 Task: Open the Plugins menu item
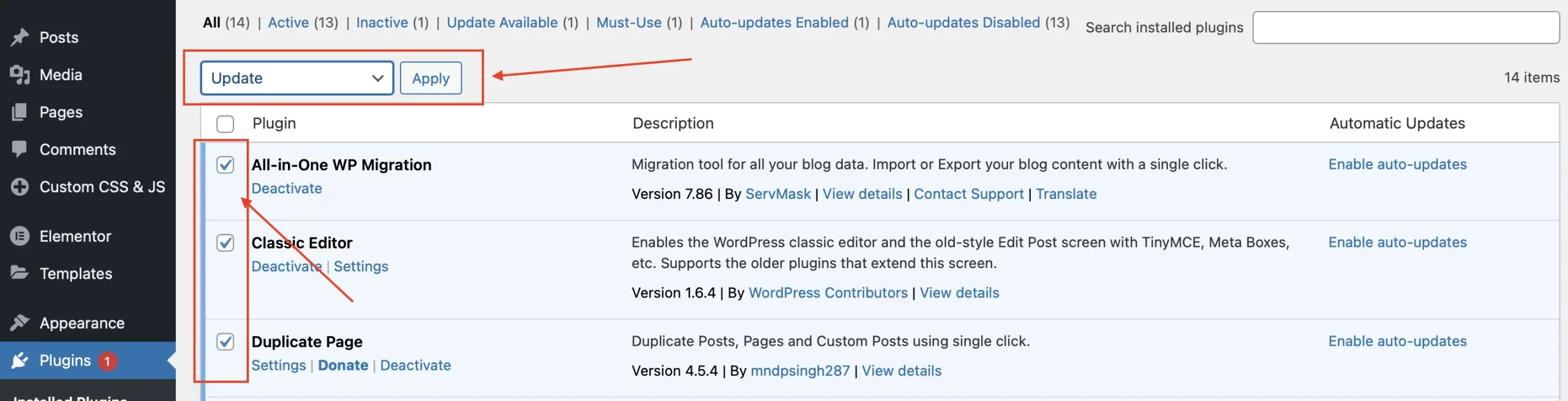(x=88, y=360)
